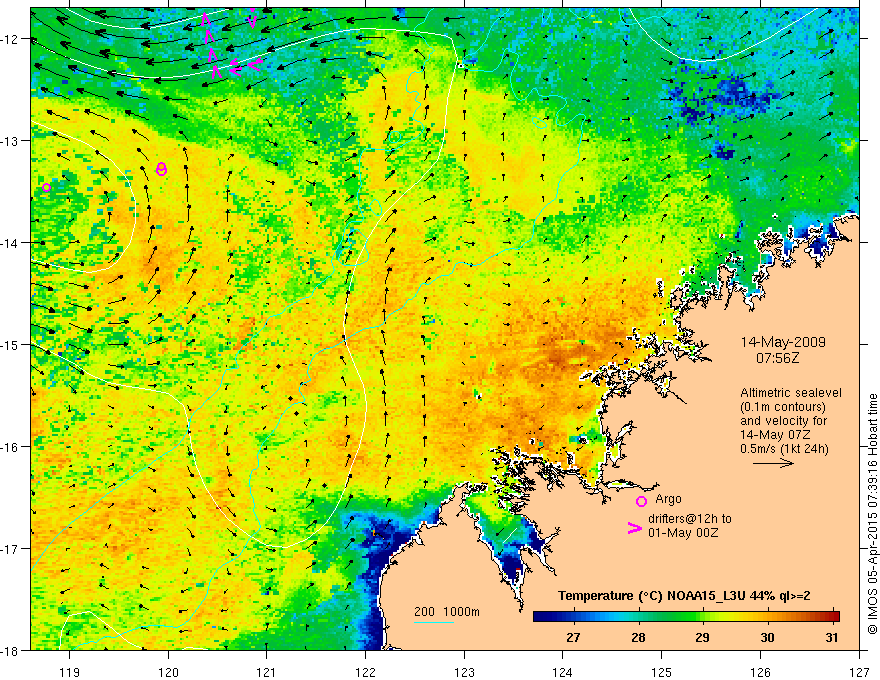The image size is (880, 680).
Task: Click the "14-May-2009" date label
Action: coord(783,342)
